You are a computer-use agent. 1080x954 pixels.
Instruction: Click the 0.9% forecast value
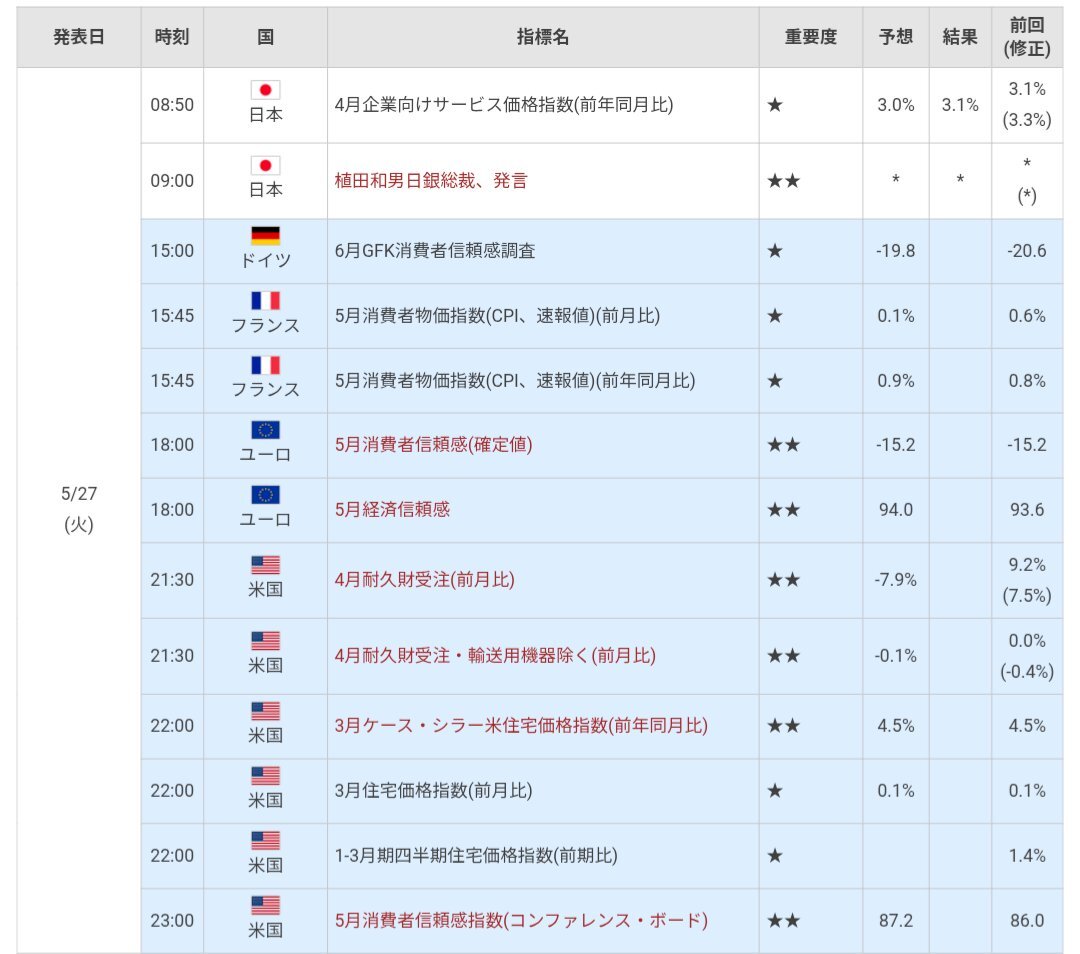895,380
